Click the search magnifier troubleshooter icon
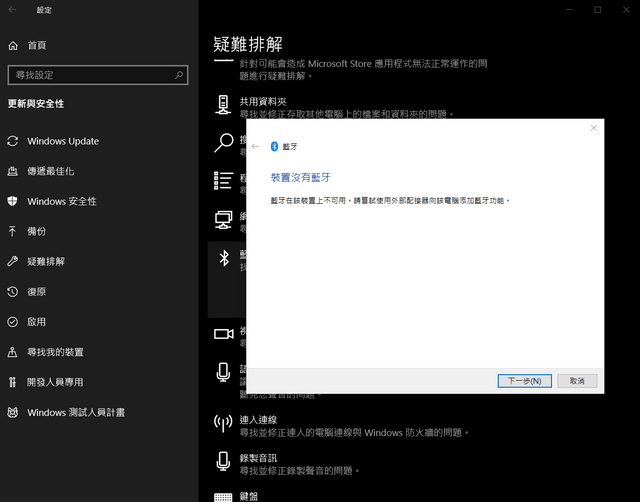 point(224,143)
